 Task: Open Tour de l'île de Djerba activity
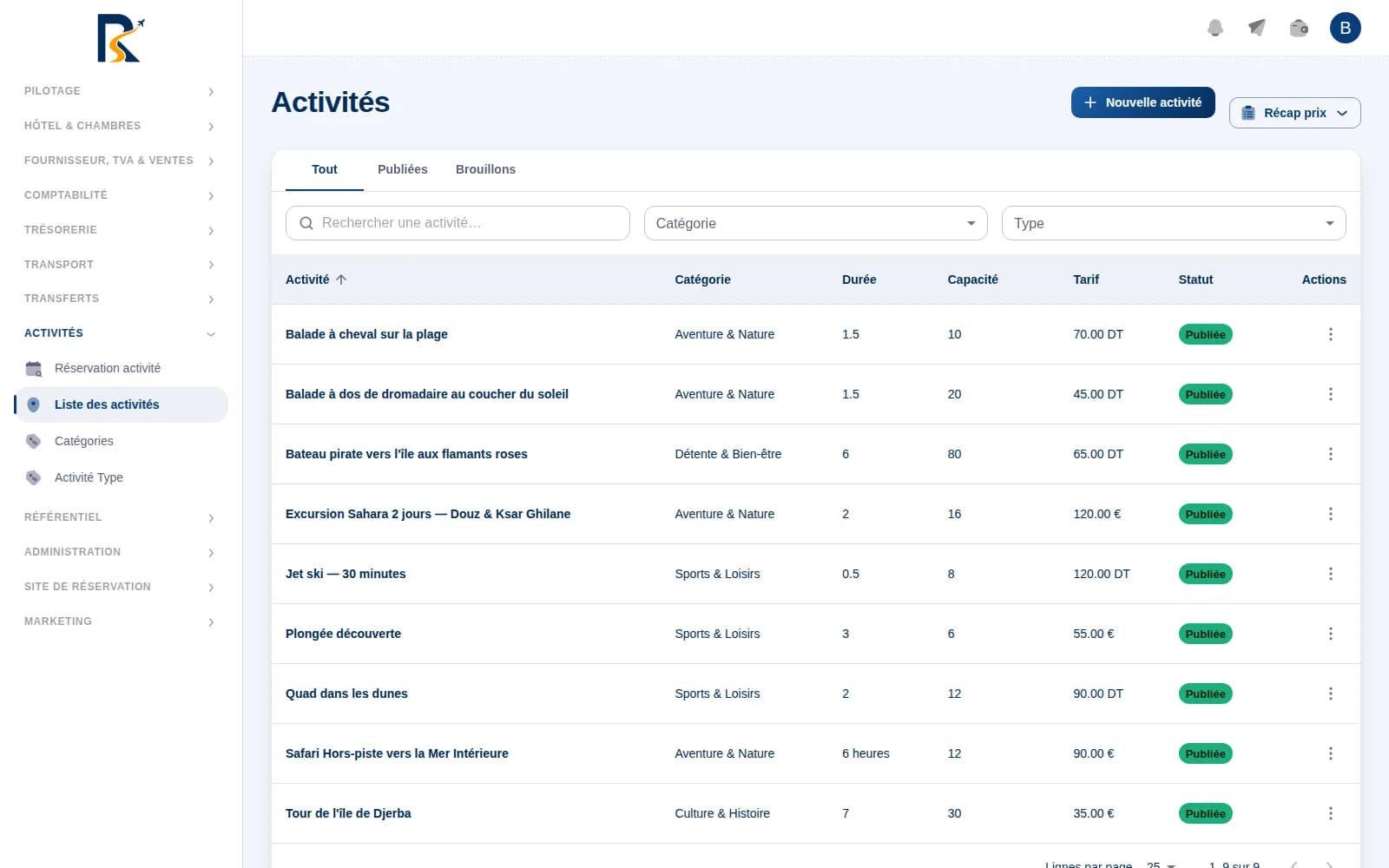pos(348,813)
